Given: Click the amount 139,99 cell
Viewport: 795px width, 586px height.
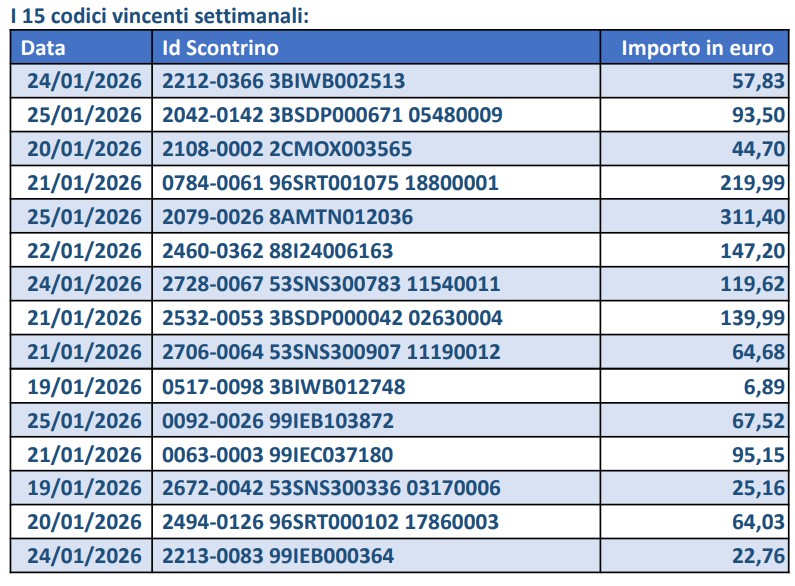Looking at the screenshot, I should pos(752,318).
